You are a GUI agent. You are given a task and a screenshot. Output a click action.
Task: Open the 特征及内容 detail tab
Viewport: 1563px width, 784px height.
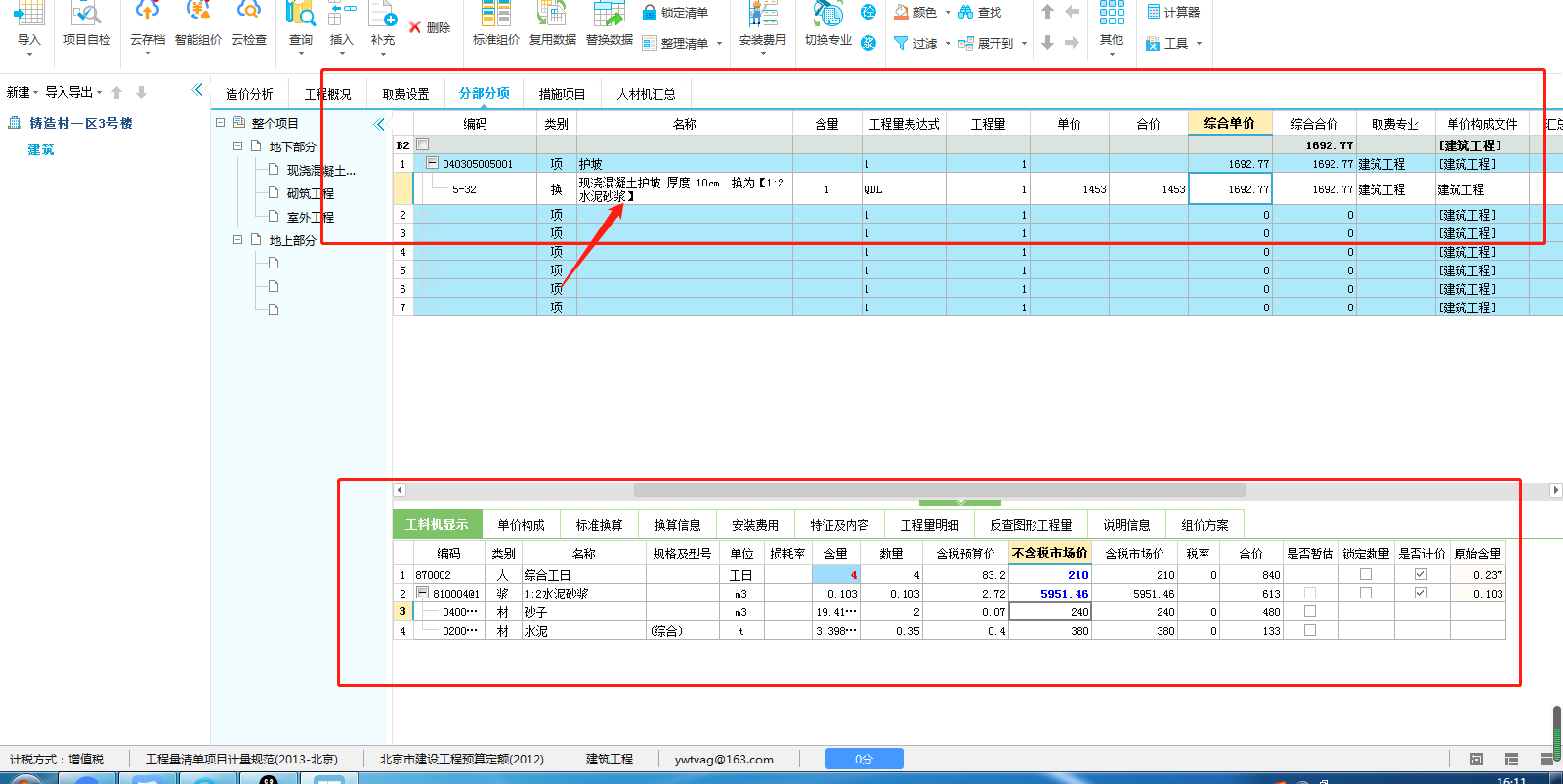(x=839, y=525)
